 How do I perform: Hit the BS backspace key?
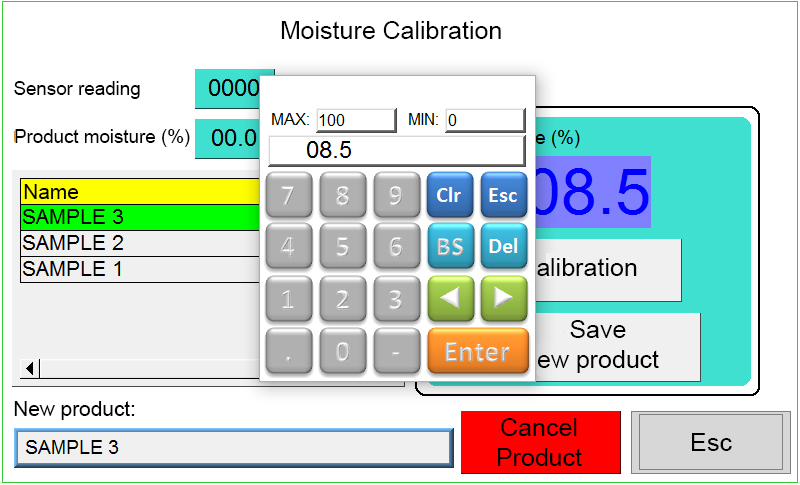(449, 245)
